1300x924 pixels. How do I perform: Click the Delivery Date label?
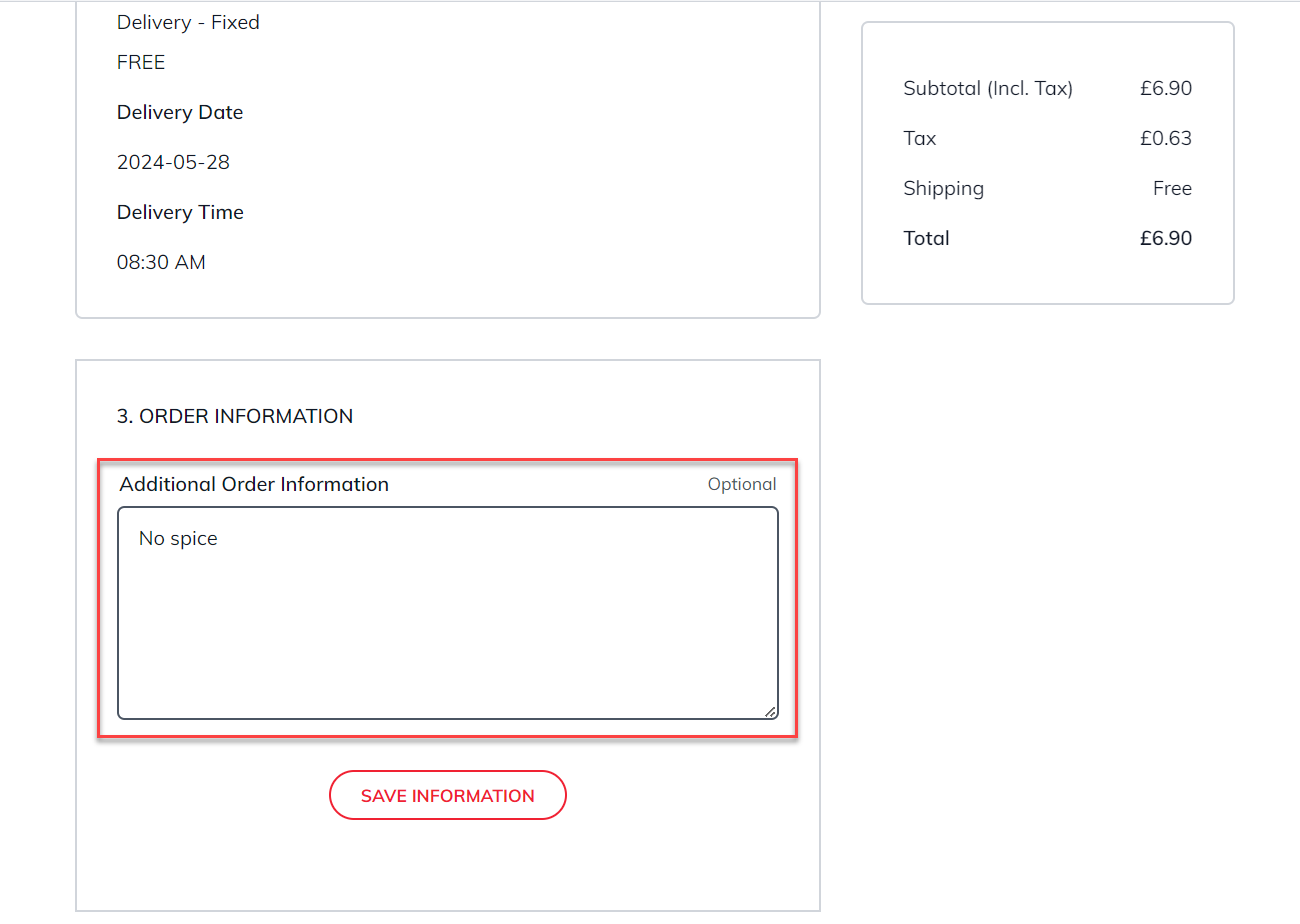click(180, 113)
